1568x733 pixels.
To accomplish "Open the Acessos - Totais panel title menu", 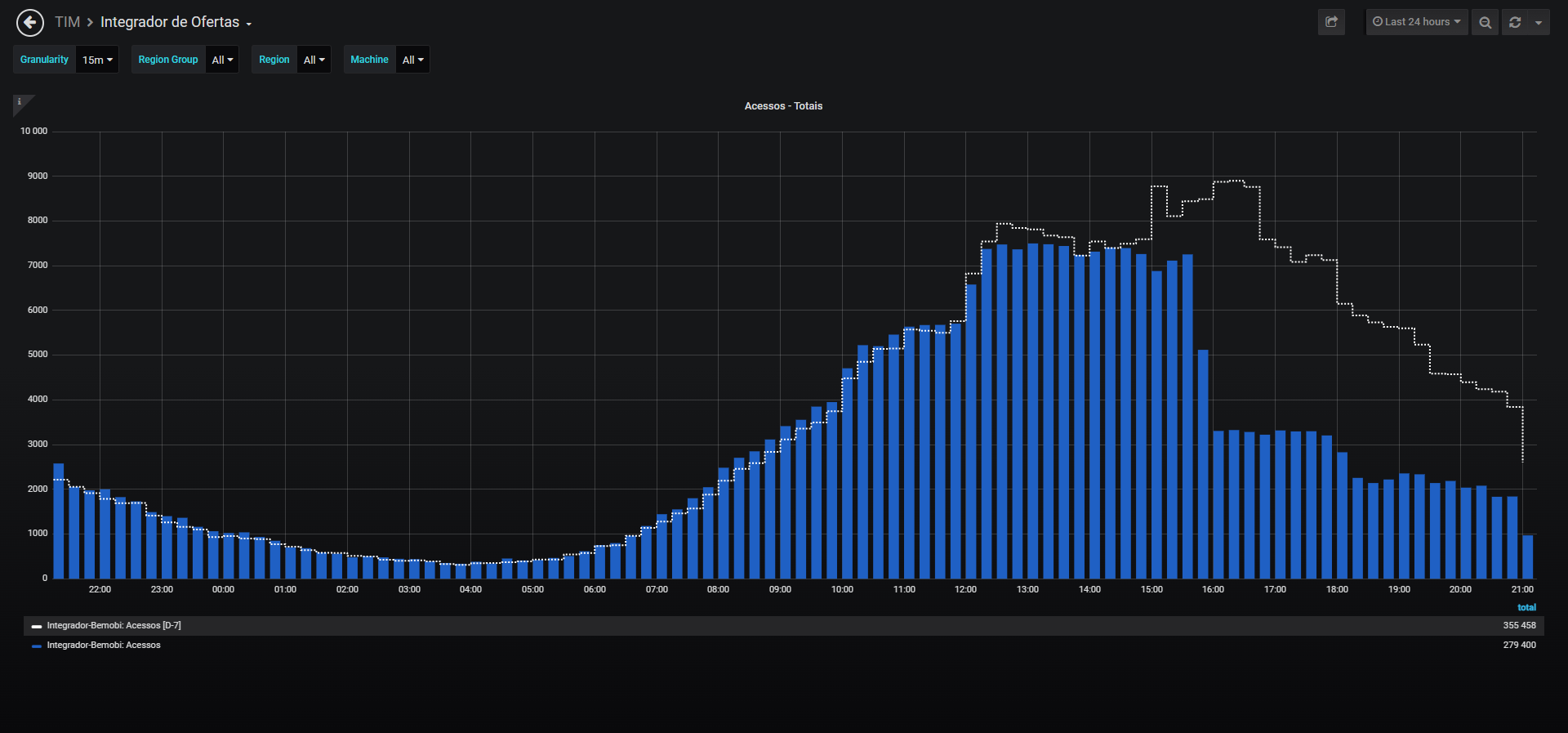I will click(x=783, y=106).
